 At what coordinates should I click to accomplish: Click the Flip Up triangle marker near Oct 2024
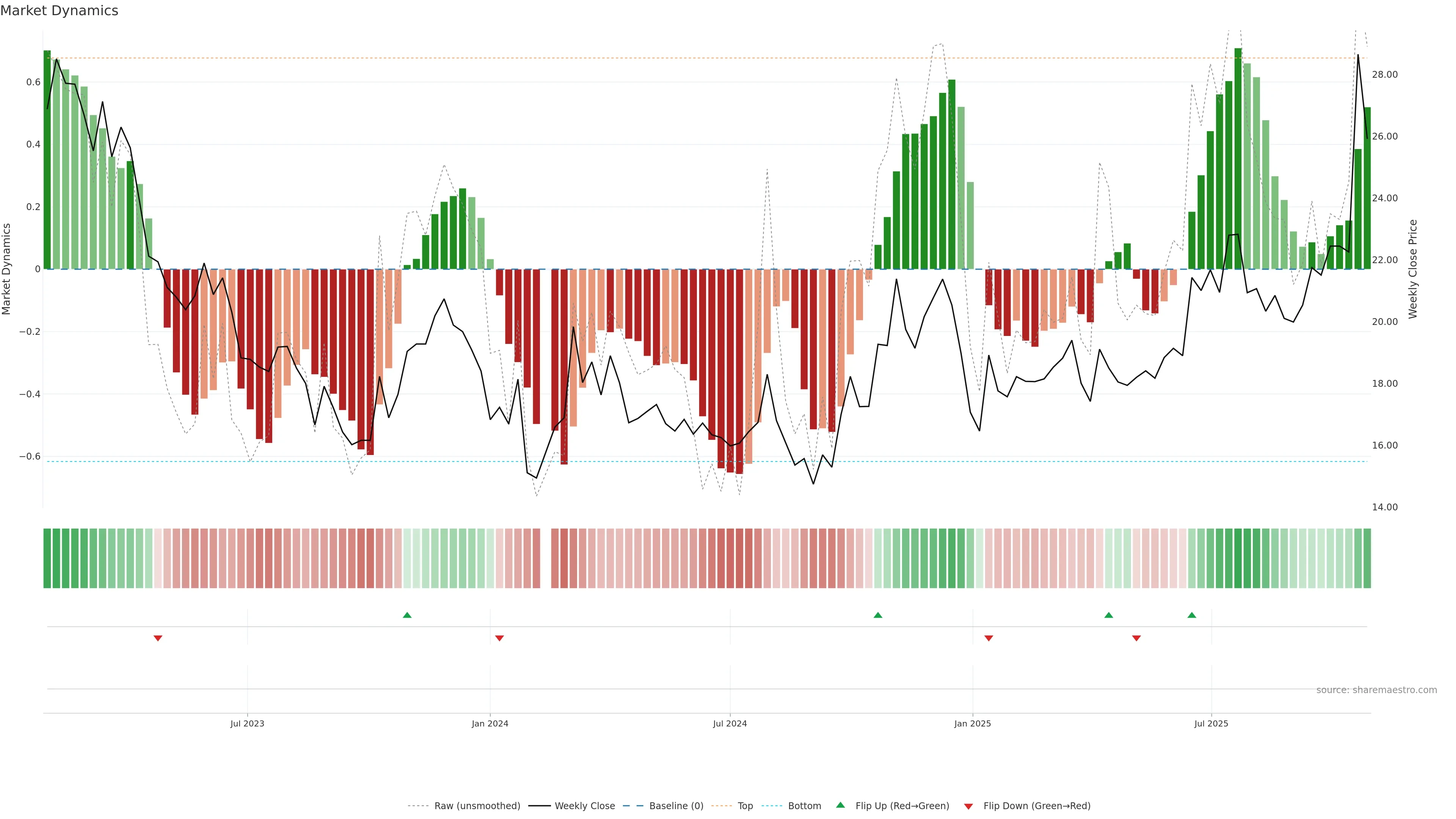pyautogui.click(x=878, y=615)
